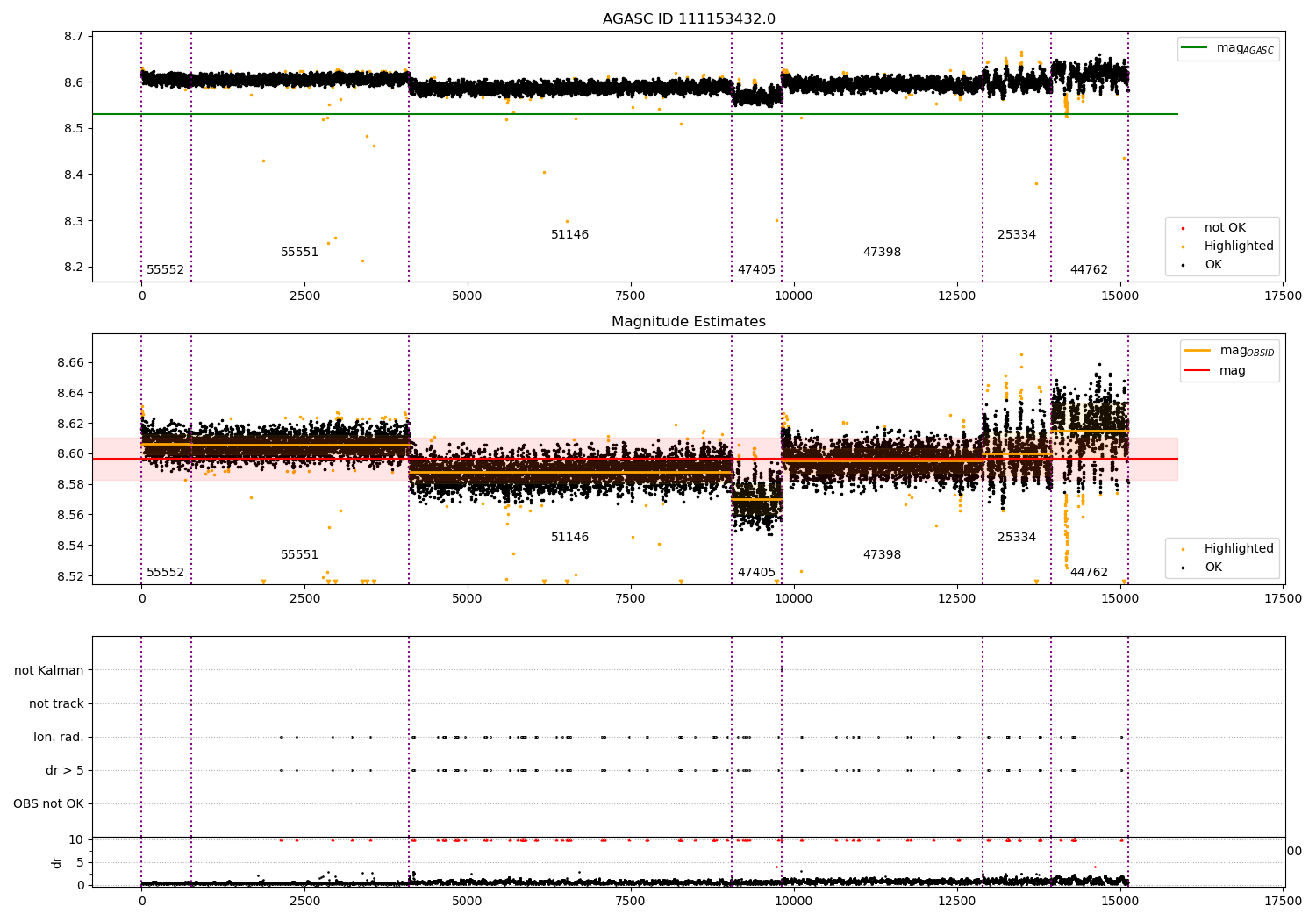Viewport: 1316px width, 921px height.
Task: Select the mag OBSID legend entry
Action: 1229,351
